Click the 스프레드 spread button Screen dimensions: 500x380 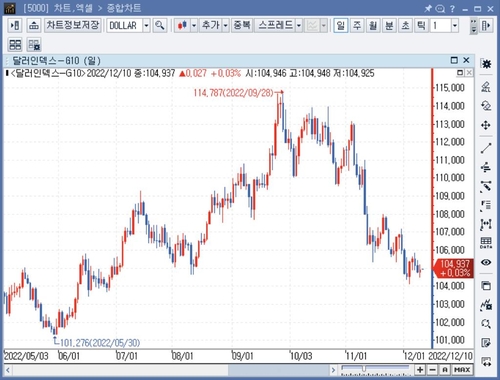[x=275, y=26]
